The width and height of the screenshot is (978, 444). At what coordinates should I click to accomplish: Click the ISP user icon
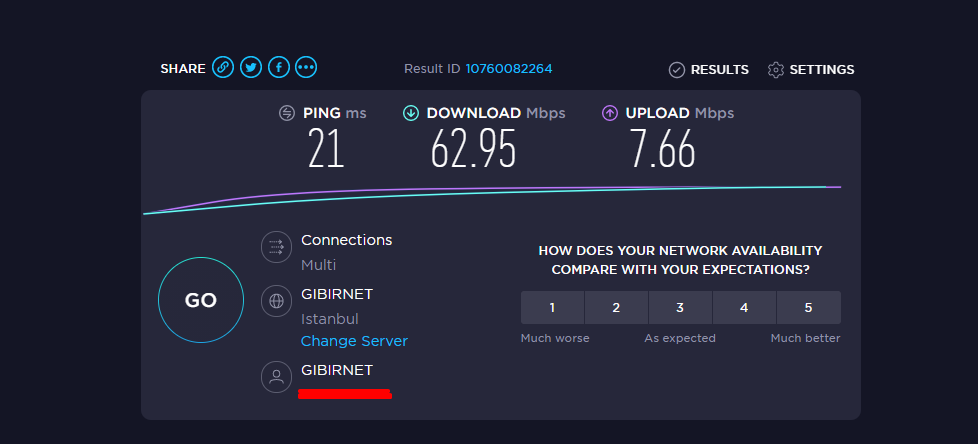(x=276, y=377)
